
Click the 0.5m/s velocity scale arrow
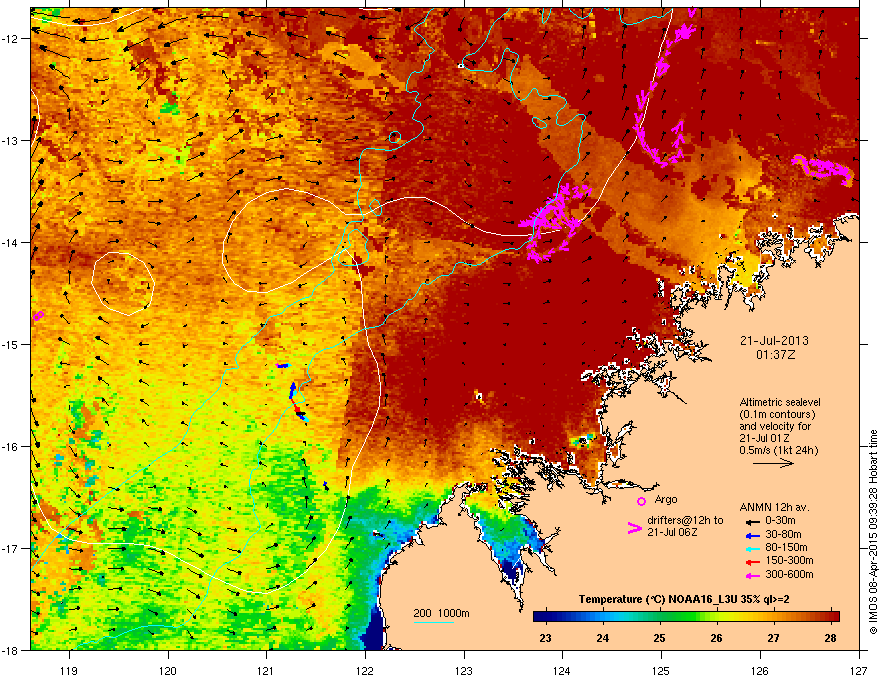click(773, 463)
